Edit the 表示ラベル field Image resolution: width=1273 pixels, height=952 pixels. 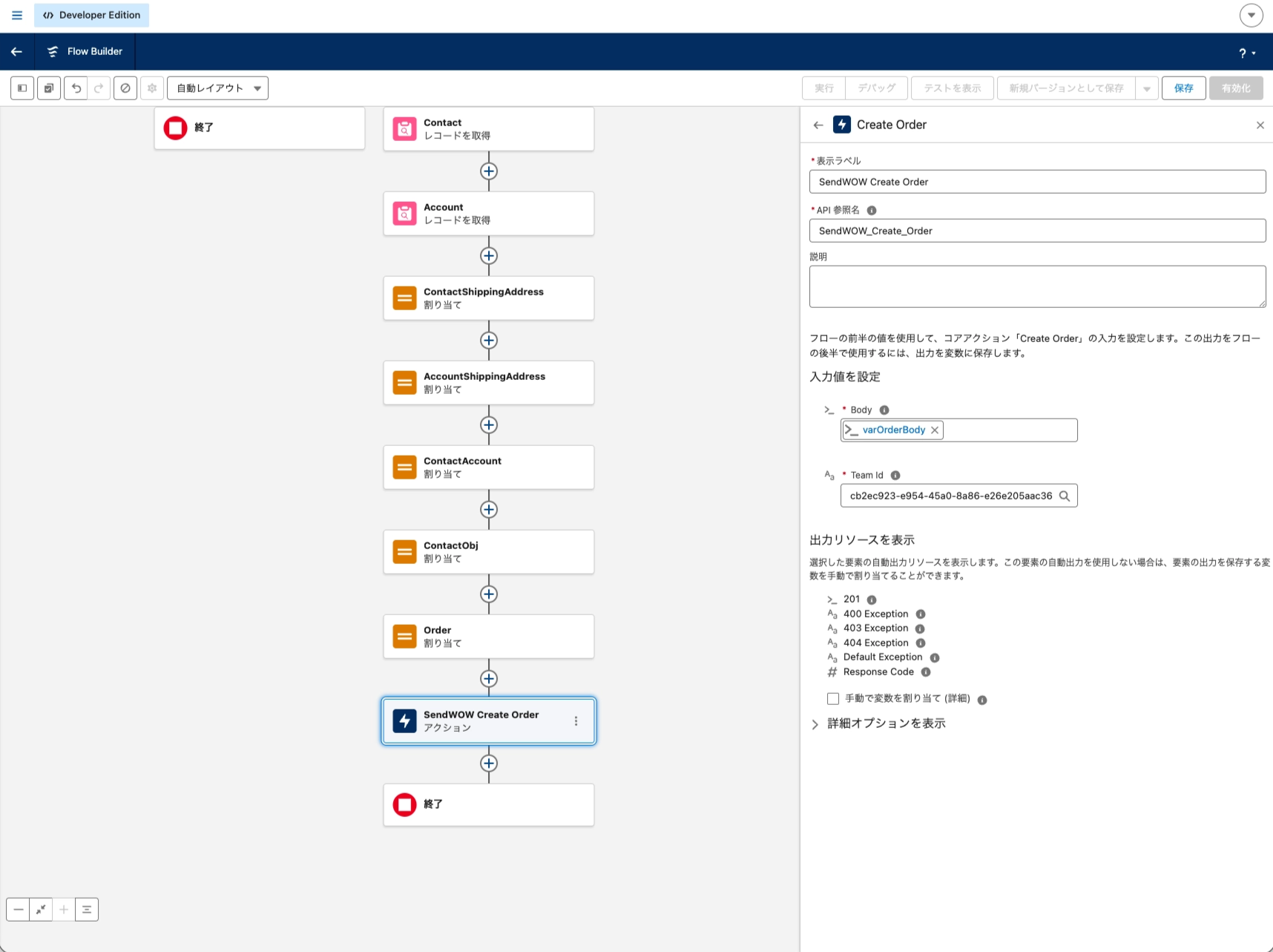[1037, 182]
